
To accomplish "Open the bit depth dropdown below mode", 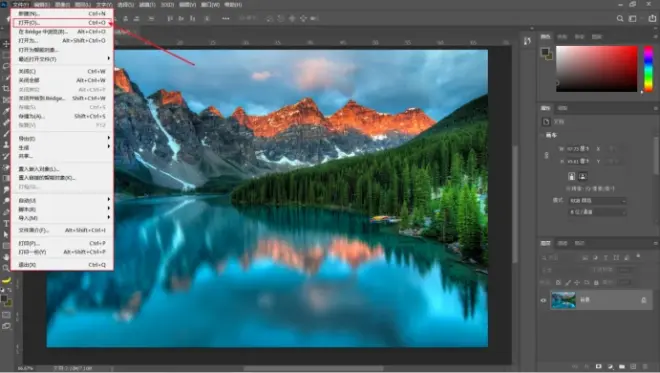I will pos(597,212).
